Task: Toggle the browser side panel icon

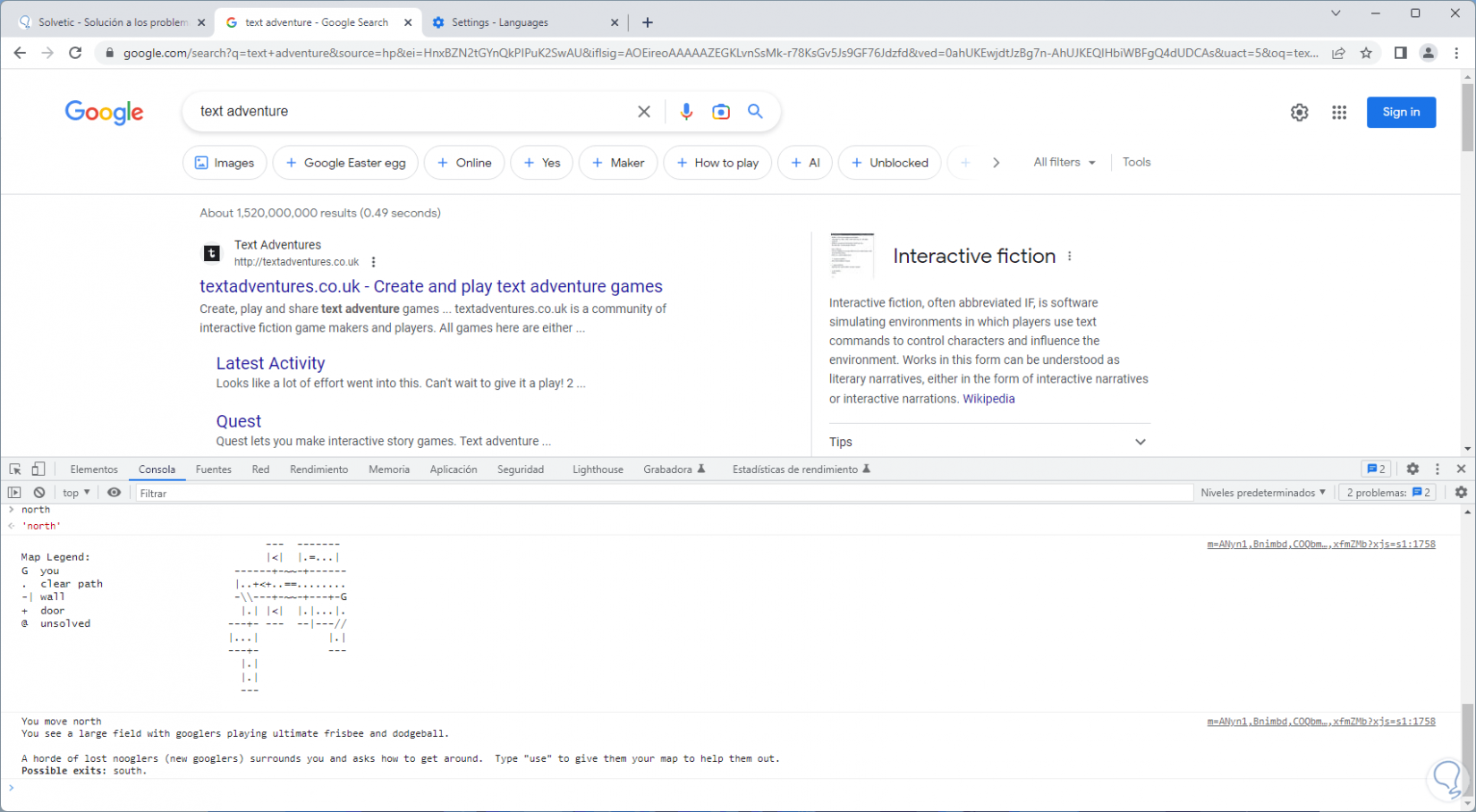Action: [x=1400, y=53]
